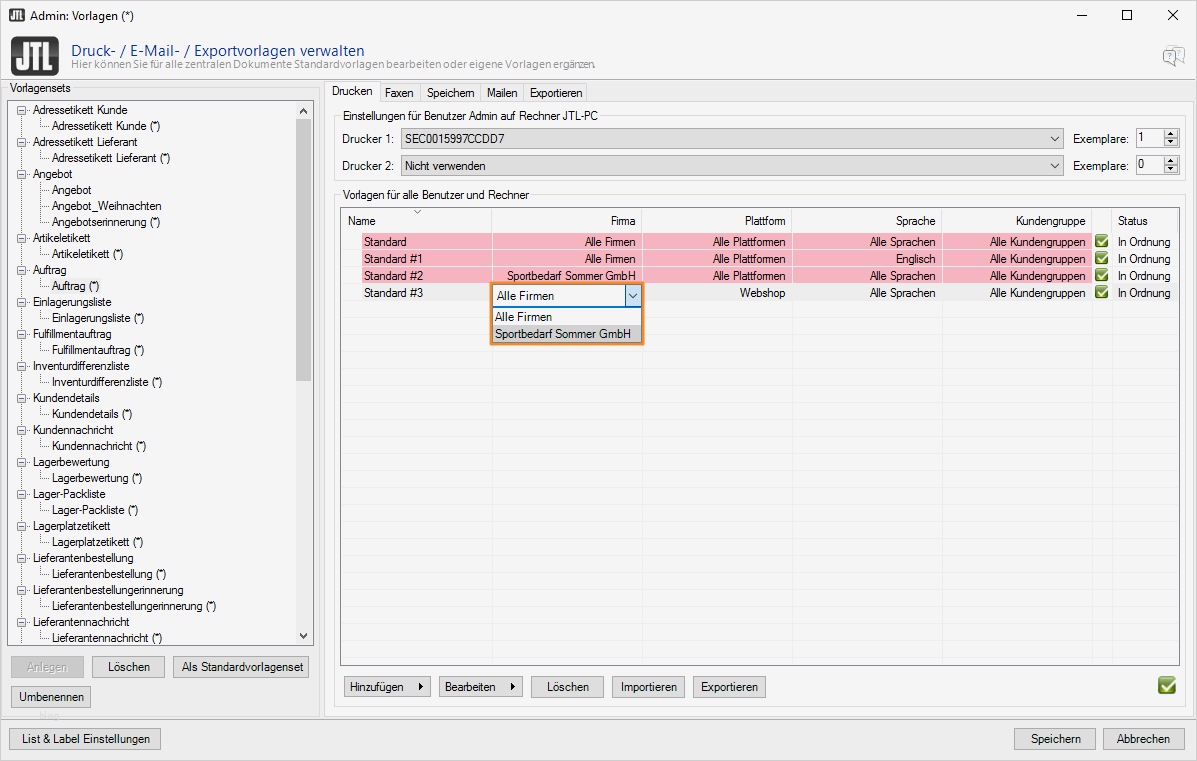Select Sportbedarf Sommer GmbH from Firma list
Screen dimensions: 1197x761
[563, 334]
